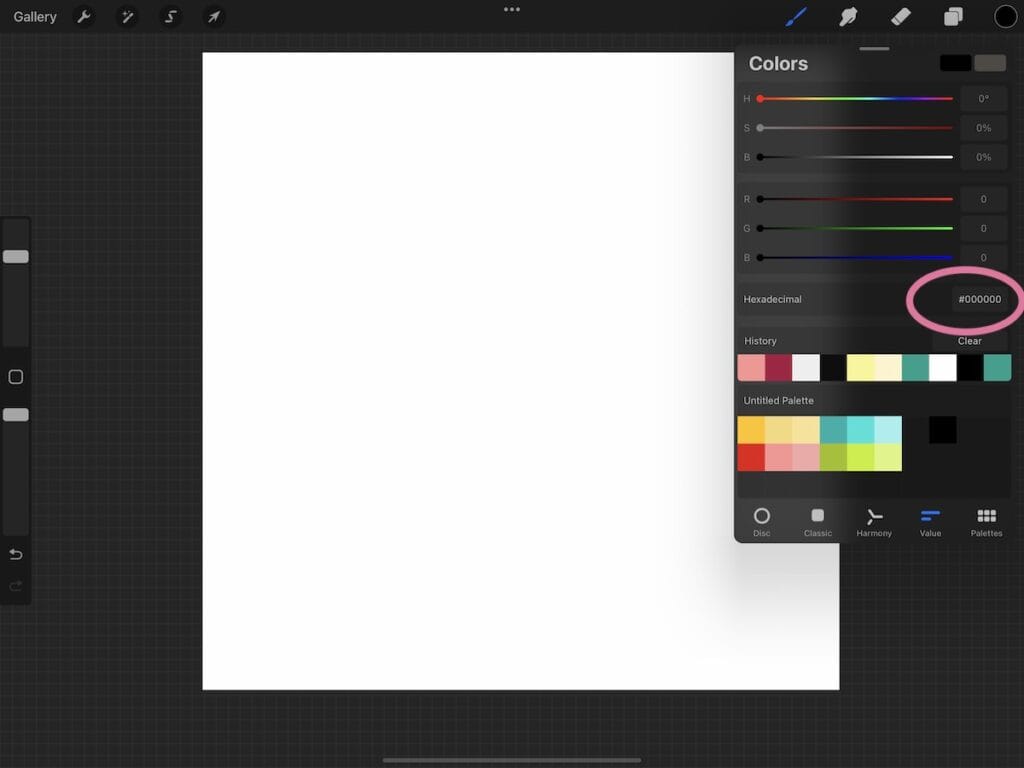Select the Eraser tool
Screen dimensions: 1024x768
click(899, 16)
